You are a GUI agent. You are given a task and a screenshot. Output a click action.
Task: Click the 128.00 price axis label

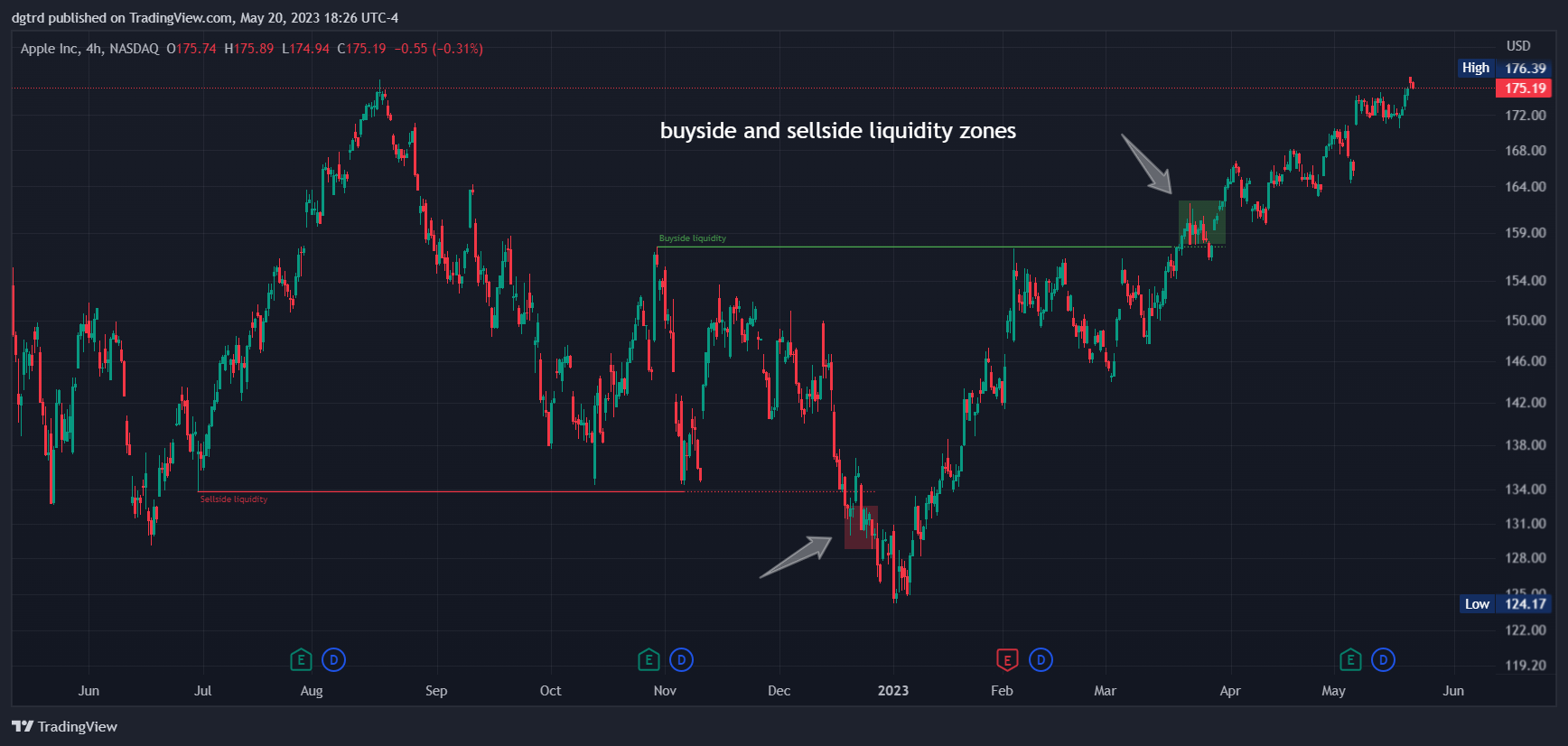coord(1526,558)
